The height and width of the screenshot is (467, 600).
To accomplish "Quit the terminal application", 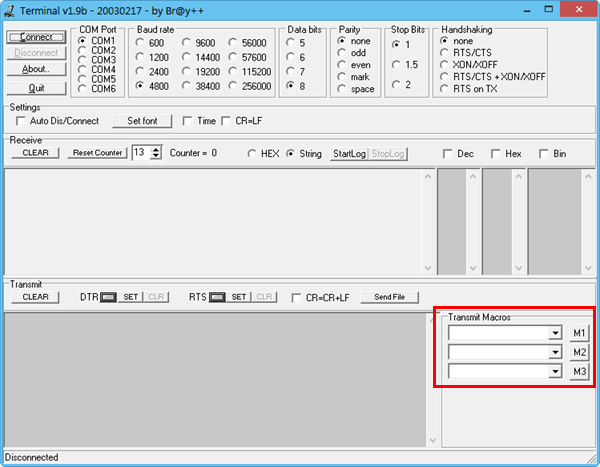I will click(x=36, y=88).
